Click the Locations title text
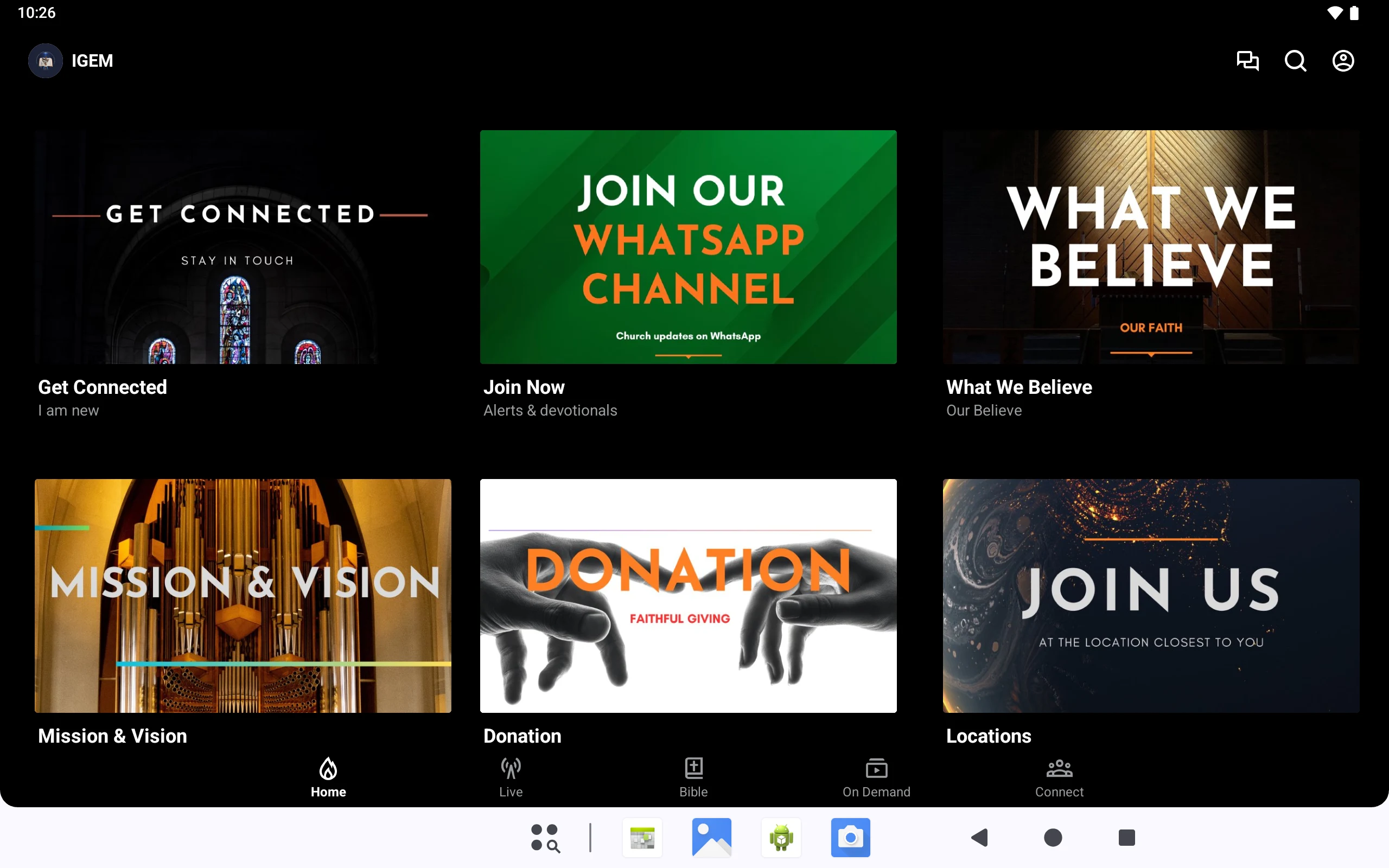 (x=989, y=736)
